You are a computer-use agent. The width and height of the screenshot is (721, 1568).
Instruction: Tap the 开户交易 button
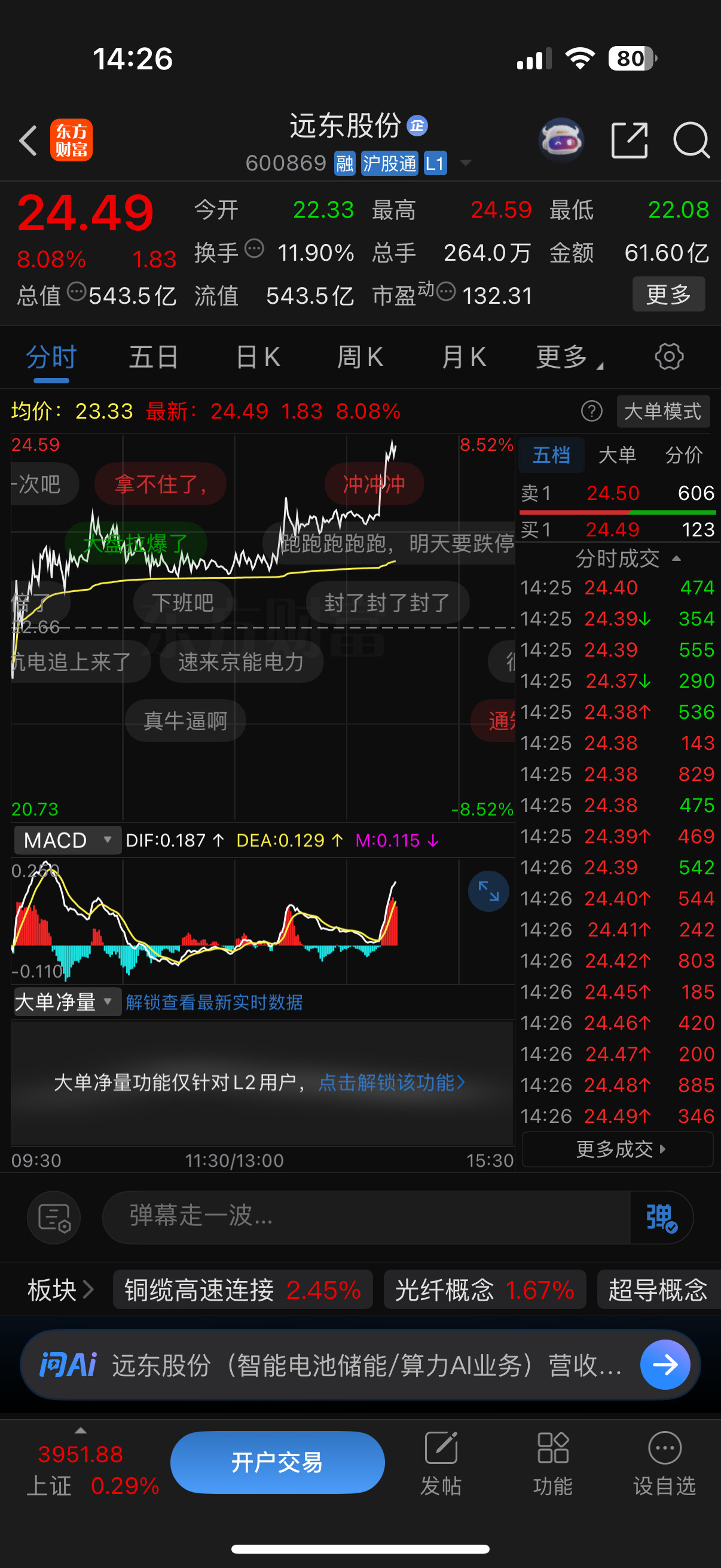277,1462
